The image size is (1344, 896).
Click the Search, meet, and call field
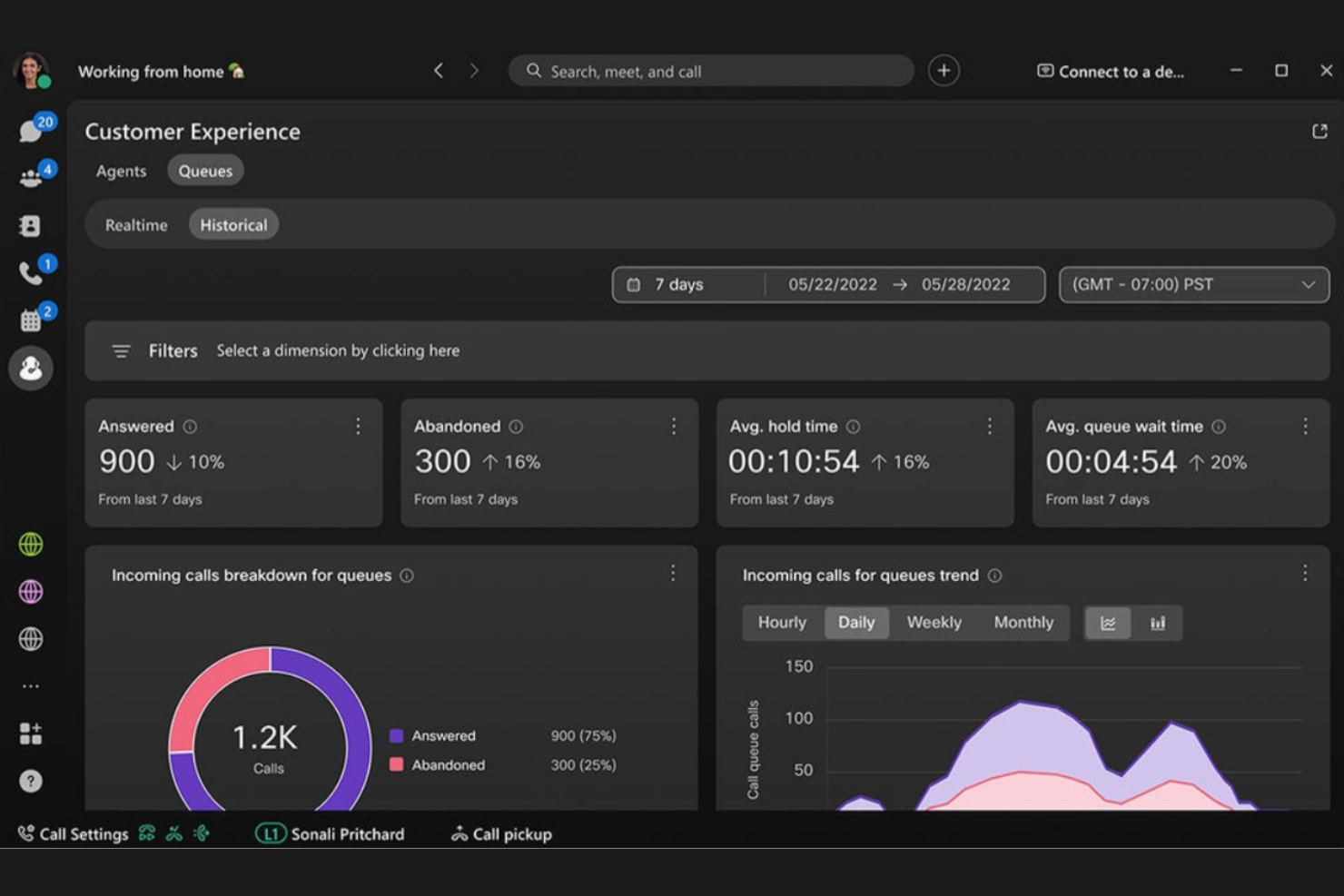point(711,71)
